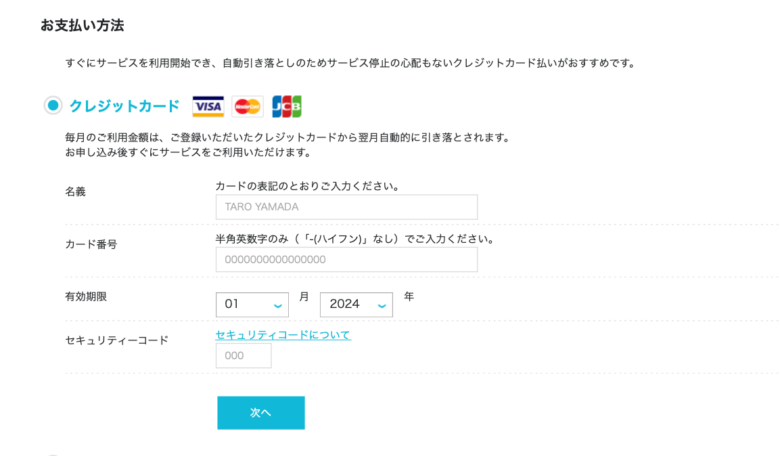This screenshot has width=780, height=456.
Task: Select the クレジットカード radio button
Action: pyautogui.click(x=53, y=105)
